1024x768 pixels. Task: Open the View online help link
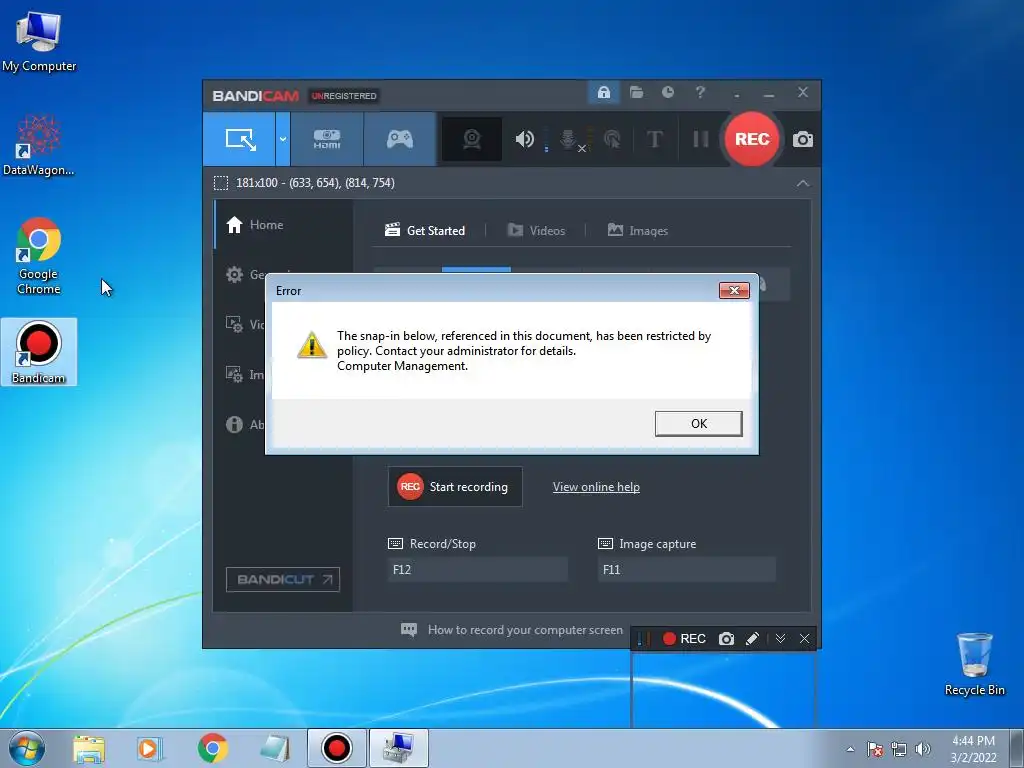596,487
